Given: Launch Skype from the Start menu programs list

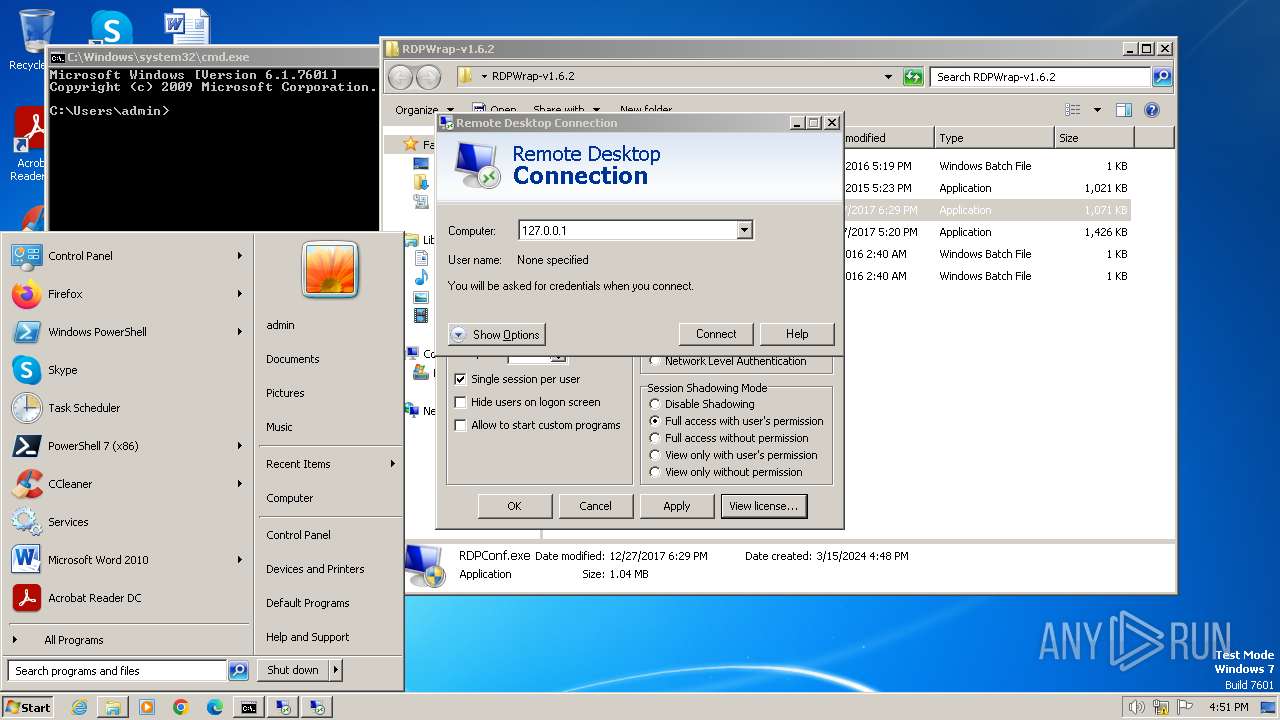Looking at the screenshot, I should [x=126, y=370].
